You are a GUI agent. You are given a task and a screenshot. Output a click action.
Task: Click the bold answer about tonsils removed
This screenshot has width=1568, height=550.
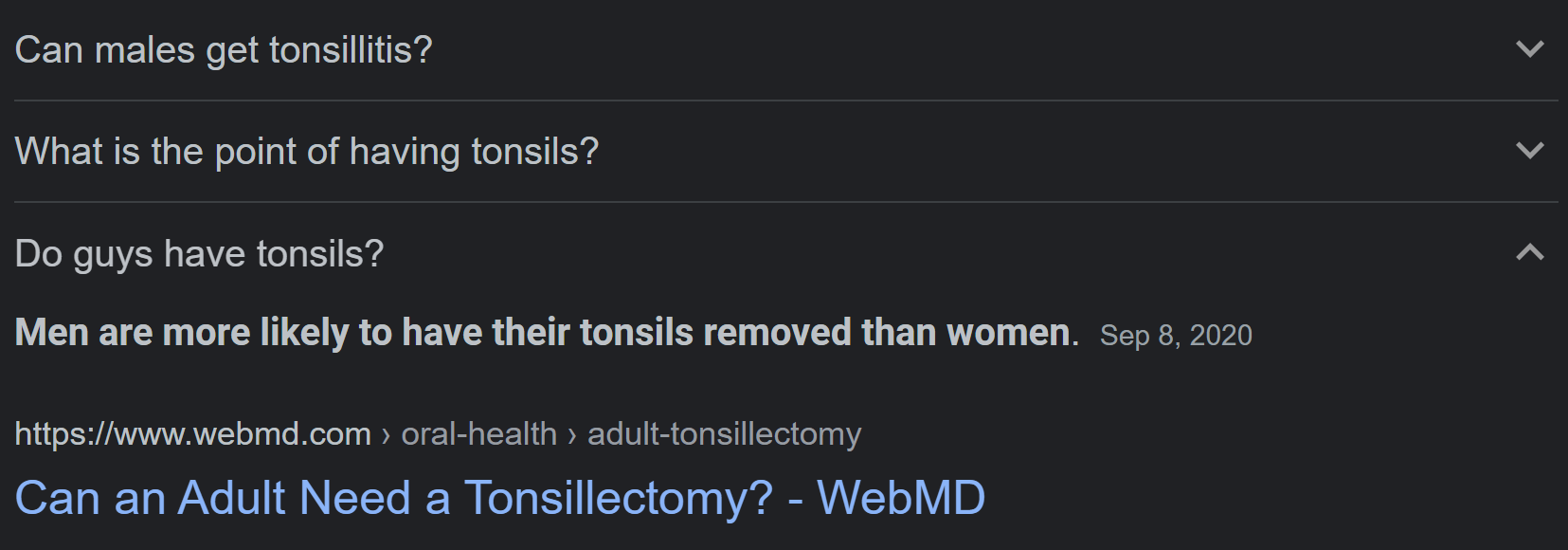[x=547, y=333]
